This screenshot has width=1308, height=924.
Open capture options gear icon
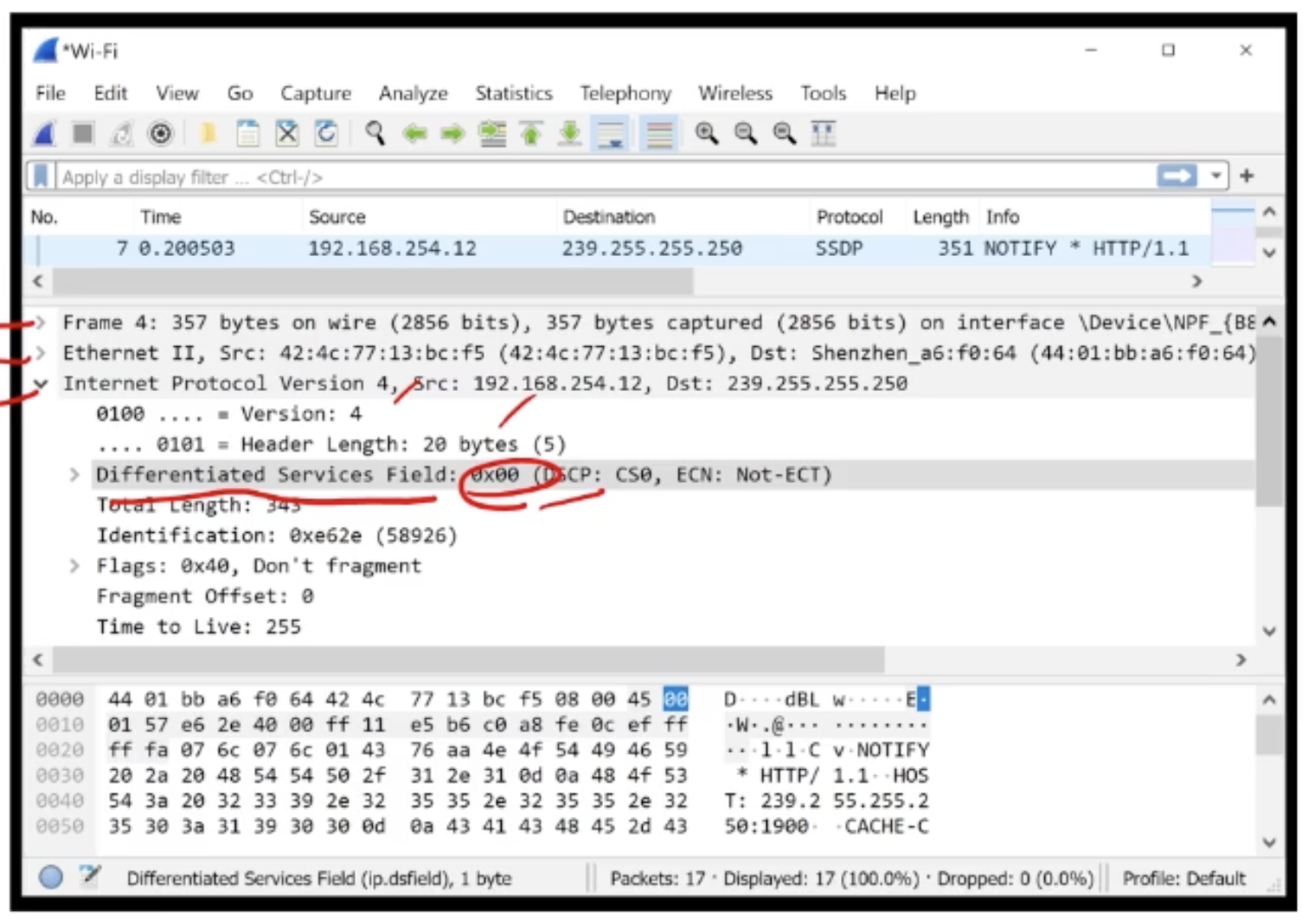pyautogui.click(x=161, y=133)
